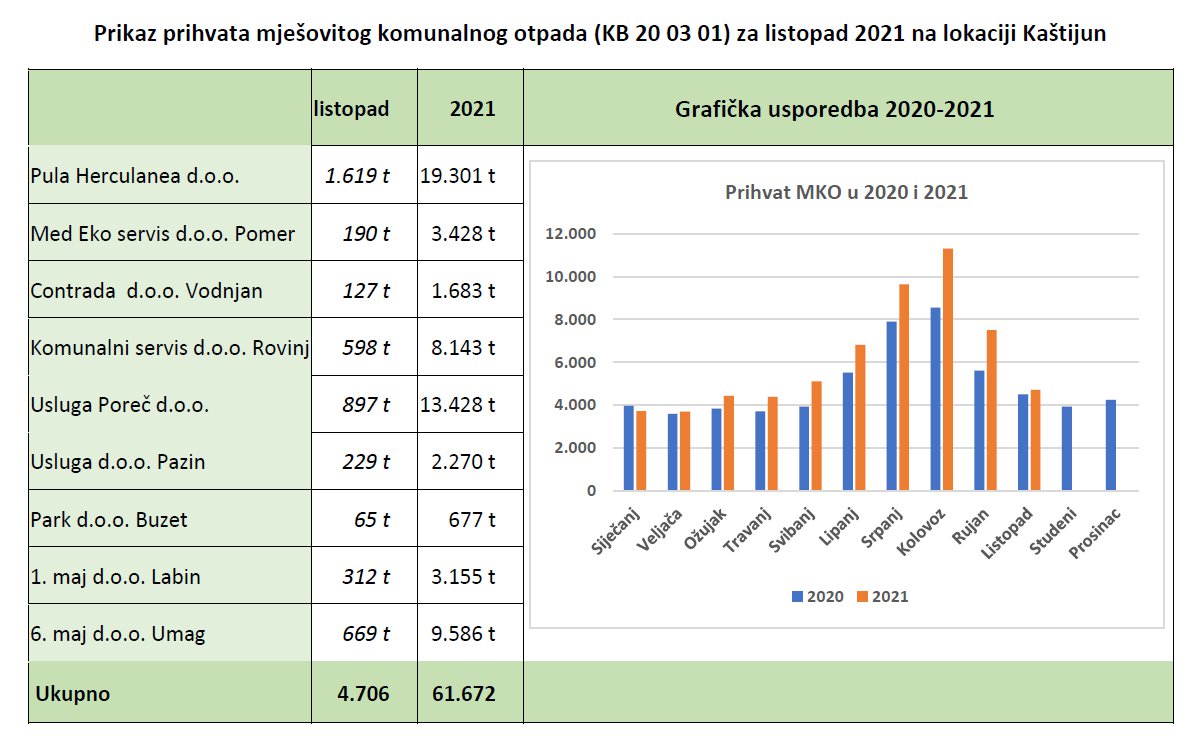Click the "19.301 t" yearly value cell
The height and width of the screenshot is (753, 1198).
458,176
